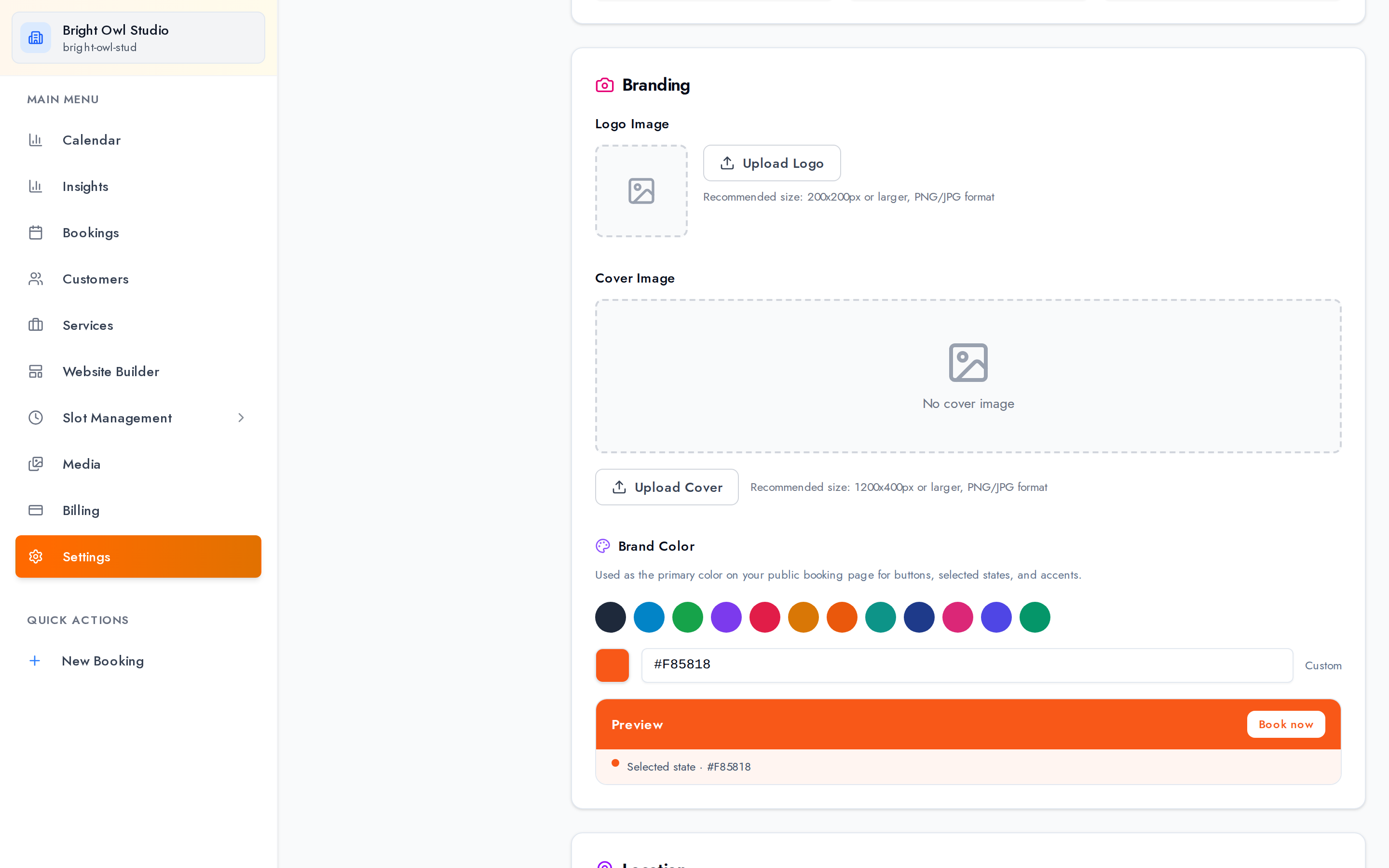Select the emerald color swatch
1389x868 pixels.
1035,617
